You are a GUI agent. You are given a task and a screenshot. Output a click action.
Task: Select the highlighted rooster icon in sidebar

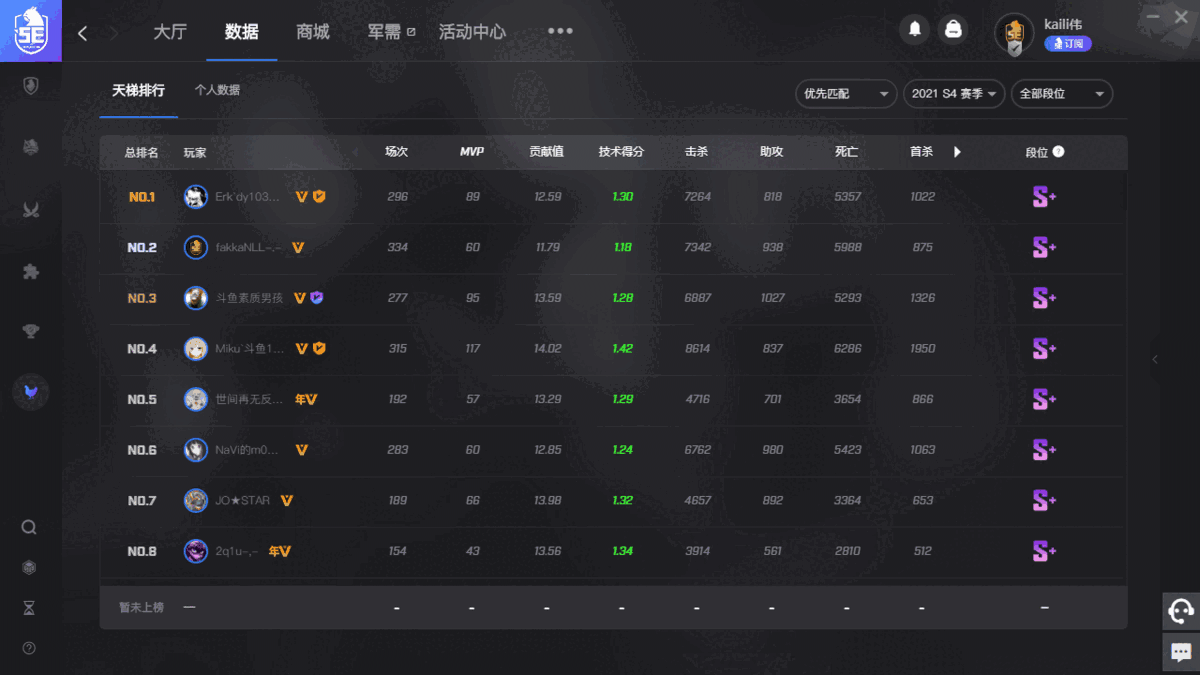point(30,392)
